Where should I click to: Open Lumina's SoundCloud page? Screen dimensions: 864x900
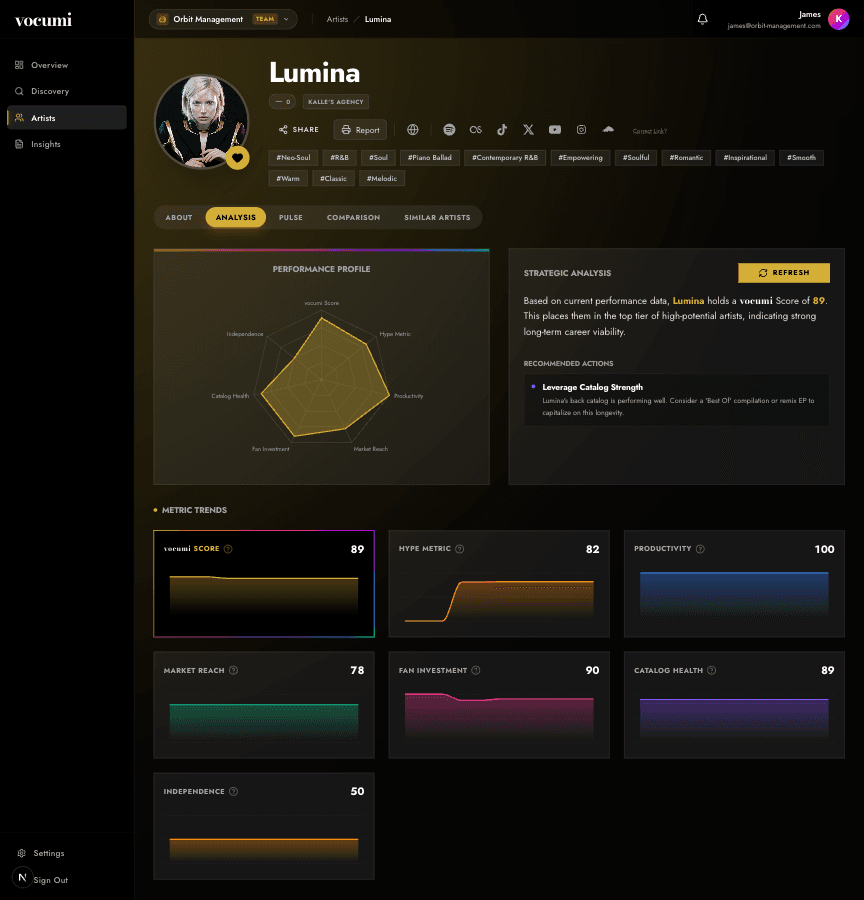608,130
